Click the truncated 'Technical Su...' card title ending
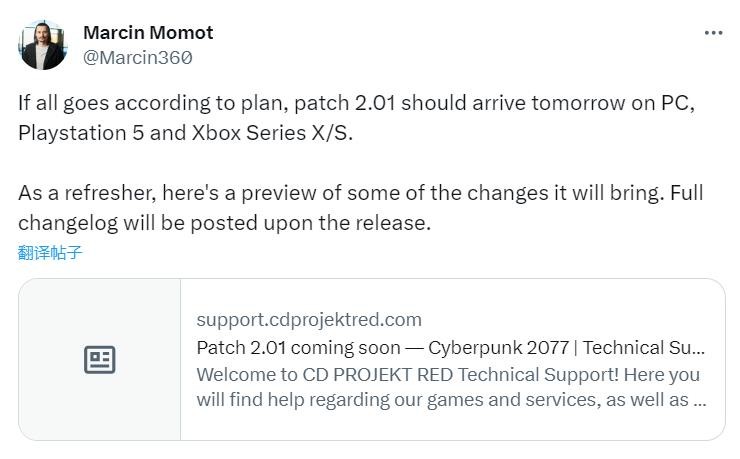Screen dimensions: 740x459 point(645,348)
